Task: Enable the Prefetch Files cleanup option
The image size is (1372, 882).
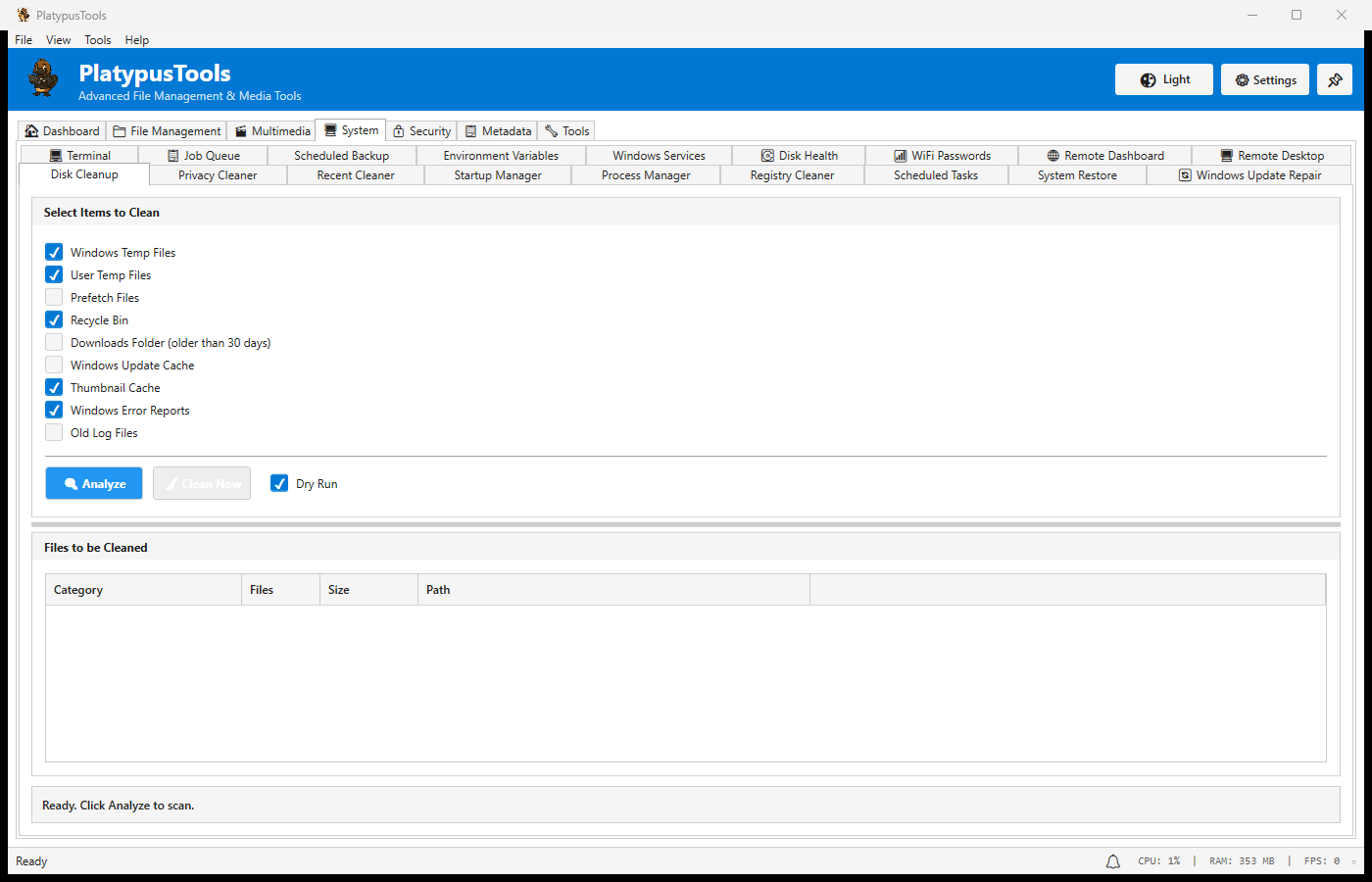Action: (54, 297)
